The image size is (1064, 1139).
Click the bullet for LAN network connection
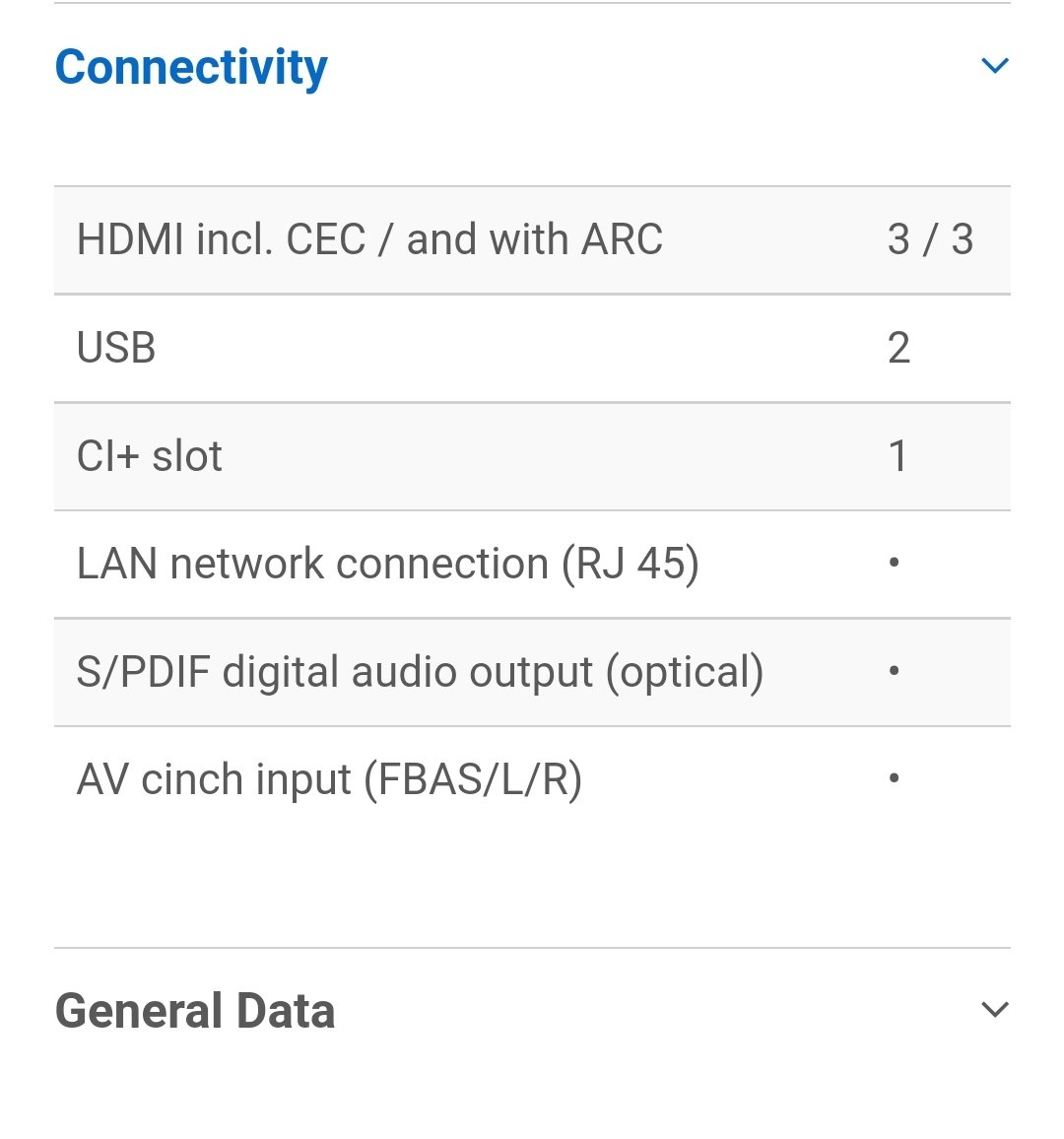click(894, 563)
